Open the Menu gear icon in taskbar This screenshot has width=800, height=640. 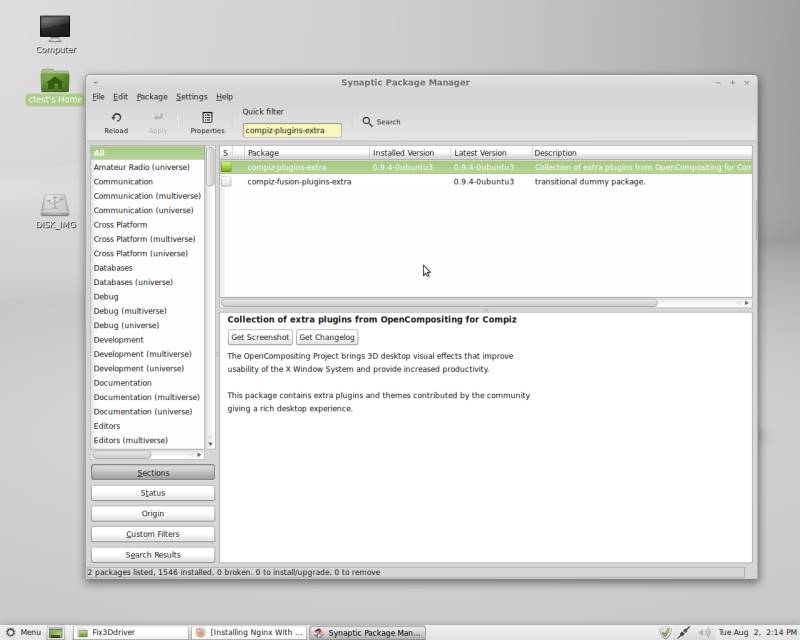coord(10,632)
